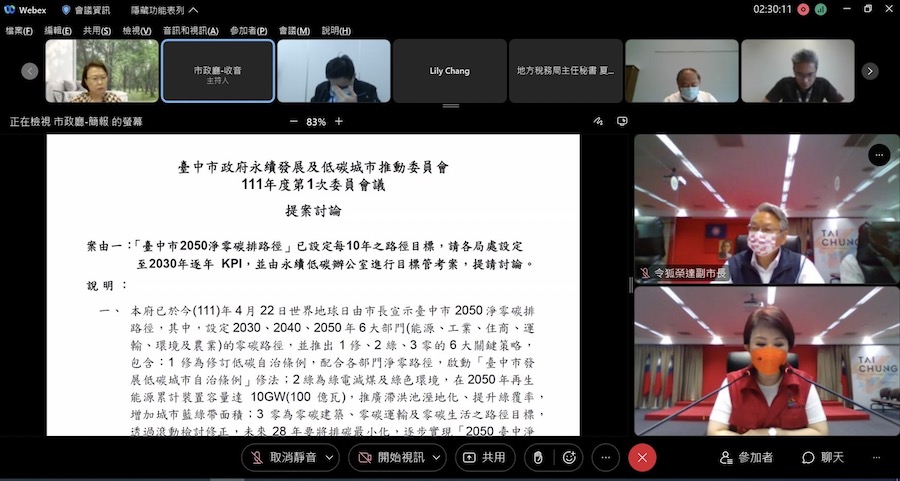
Task: Open 會議資訊 meeting info
Action: tap(86, 10)
